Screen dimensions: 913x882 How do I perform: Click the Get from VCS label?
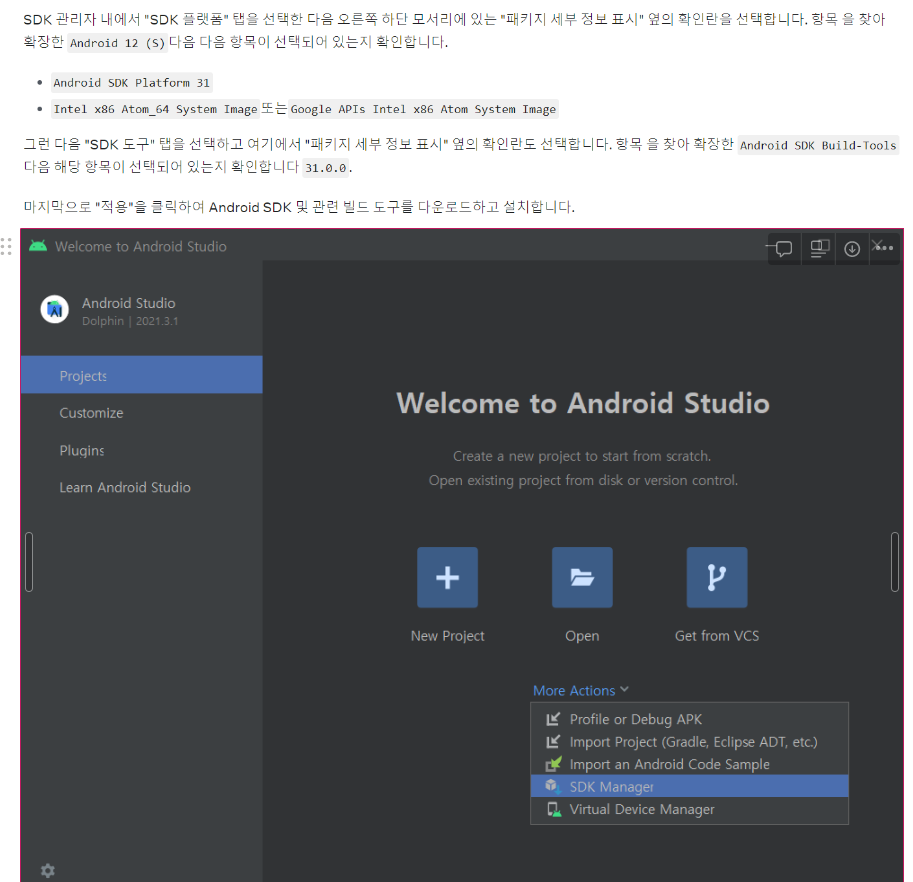(x=717, y=636)
